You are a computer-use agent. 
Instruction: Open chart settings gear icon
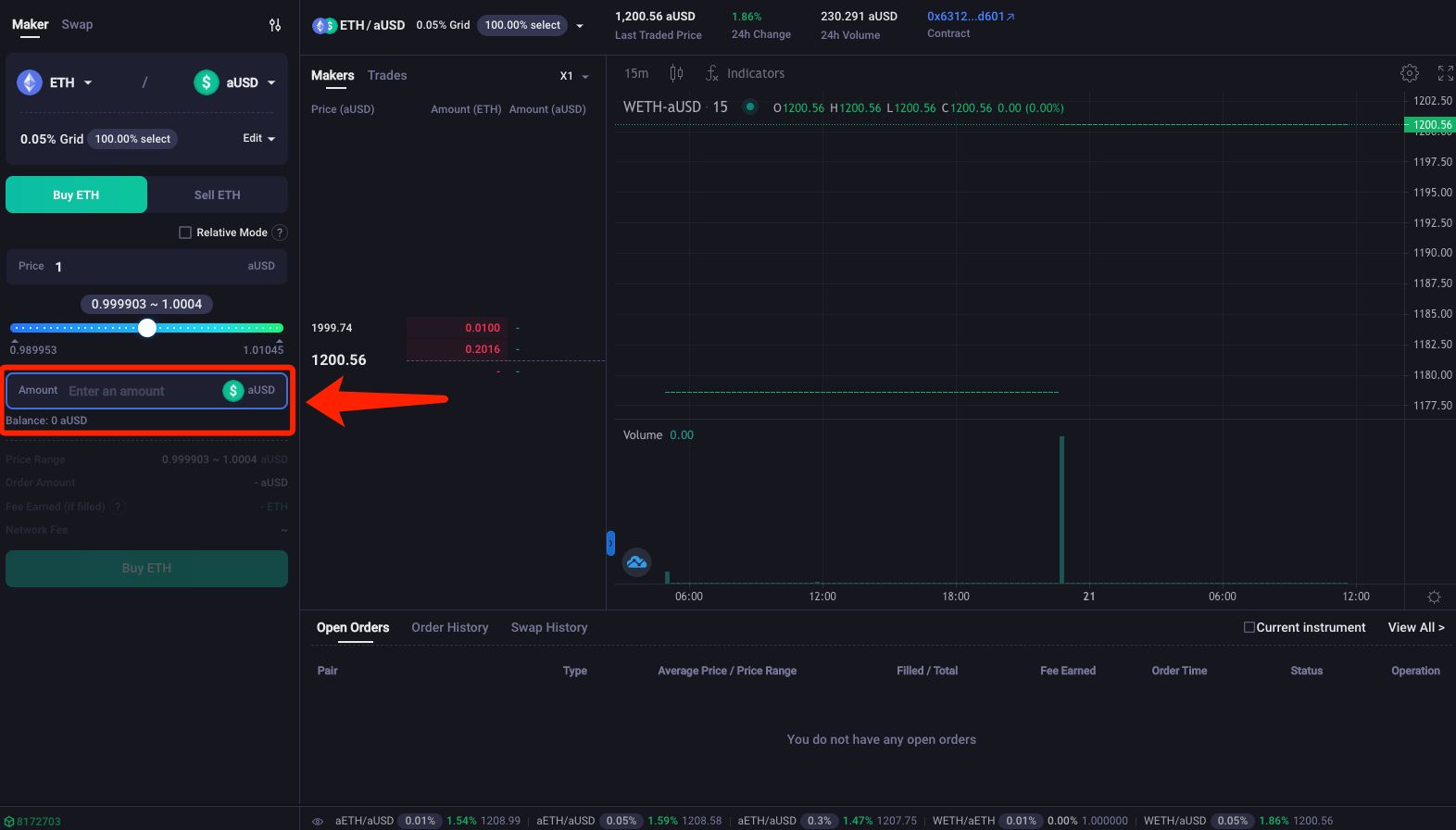tap(1409, 73)
